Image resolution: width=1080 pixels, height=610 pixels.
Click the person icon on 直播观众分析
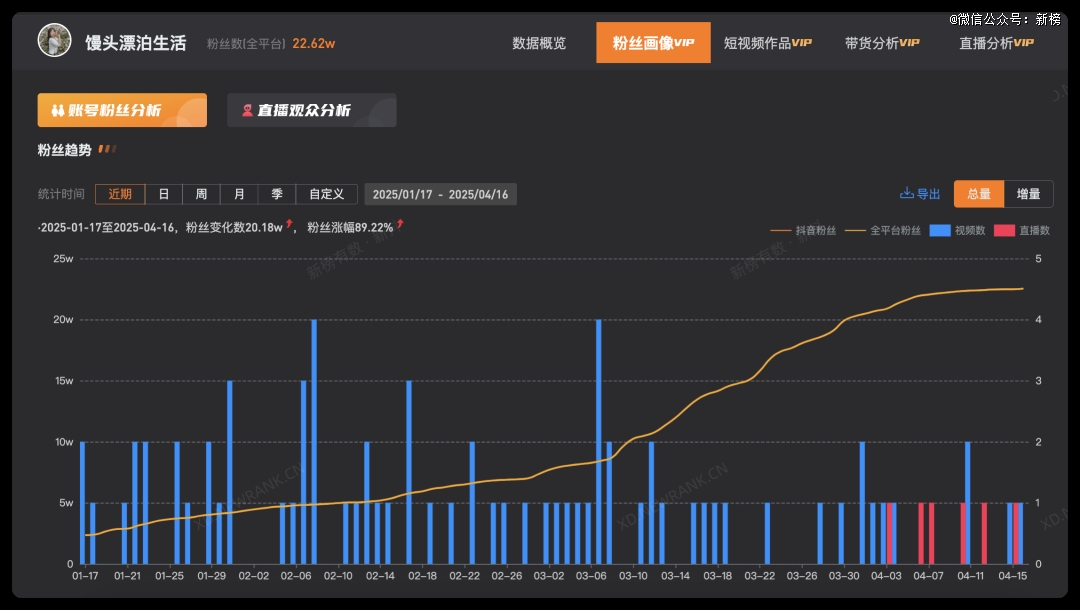(247, 110)
